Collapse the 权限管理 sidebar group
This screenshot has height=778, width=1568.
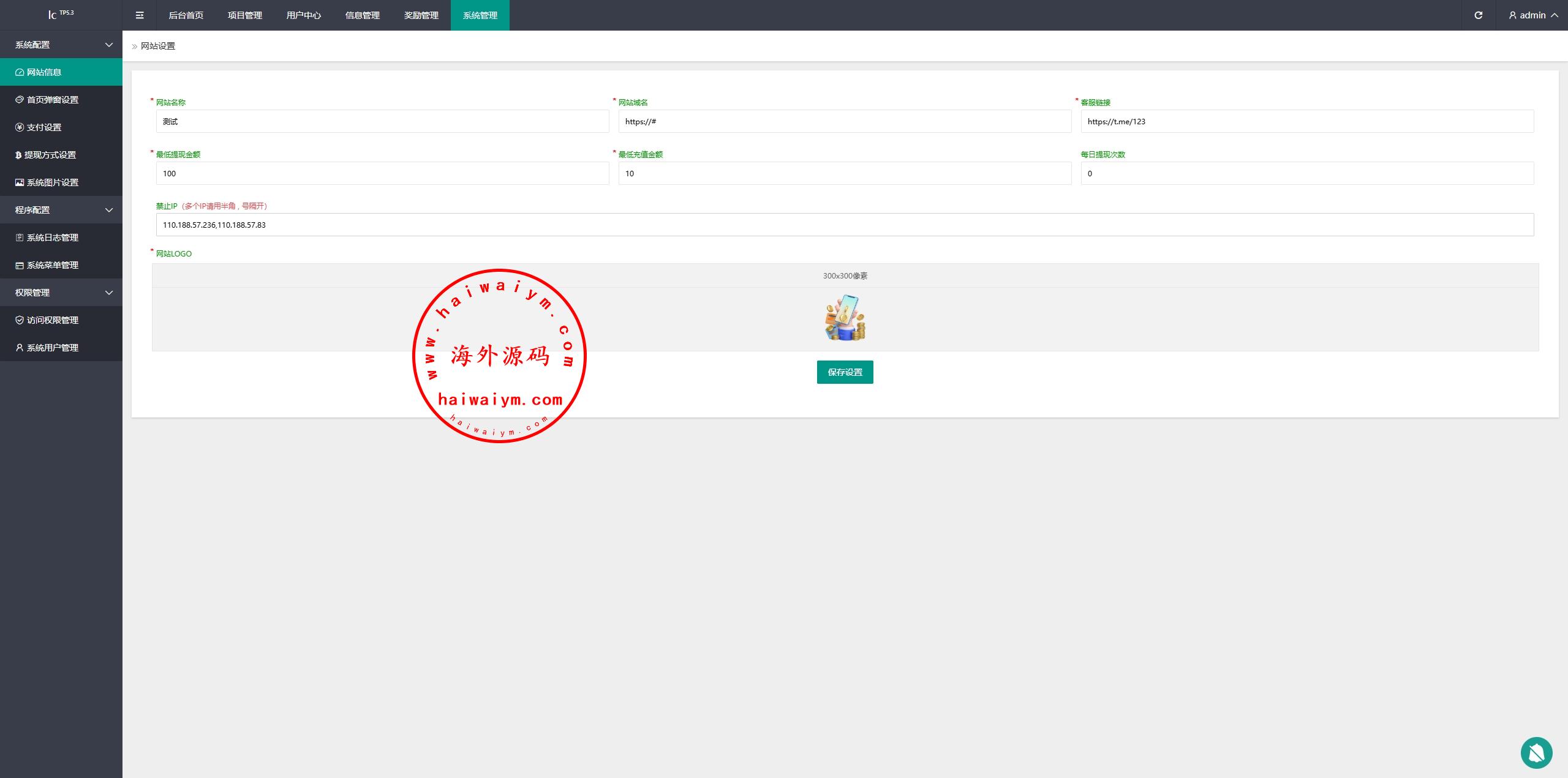click(x=61, y=293)
